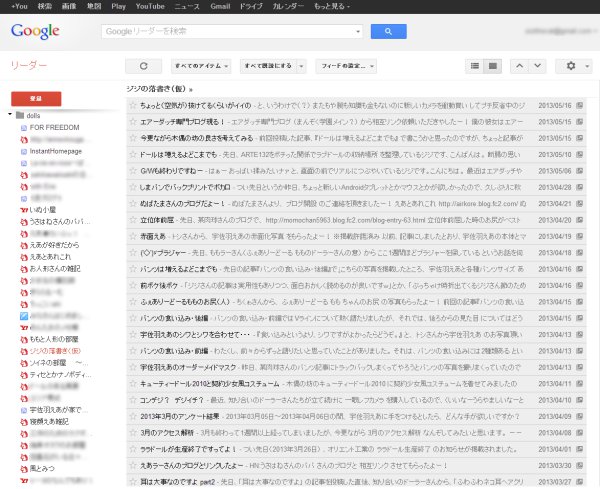Click feed icon next to FOR FREEDOM

24,128
